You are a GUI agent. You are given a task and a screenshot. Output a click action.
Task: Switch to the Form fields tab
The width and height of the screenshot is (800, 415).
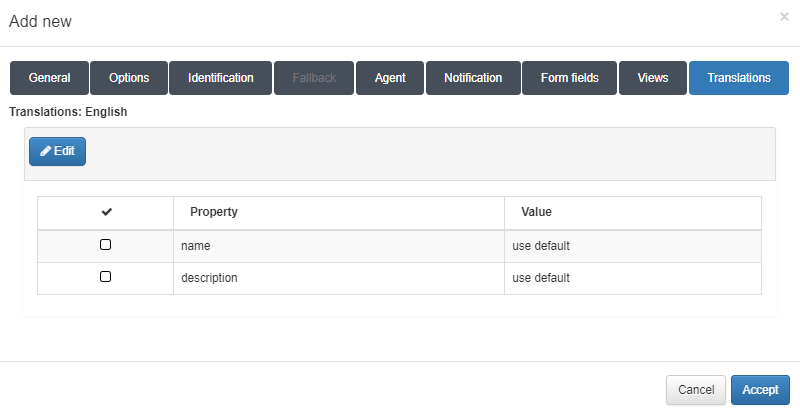pyautogui.click(x=570, y=78)
